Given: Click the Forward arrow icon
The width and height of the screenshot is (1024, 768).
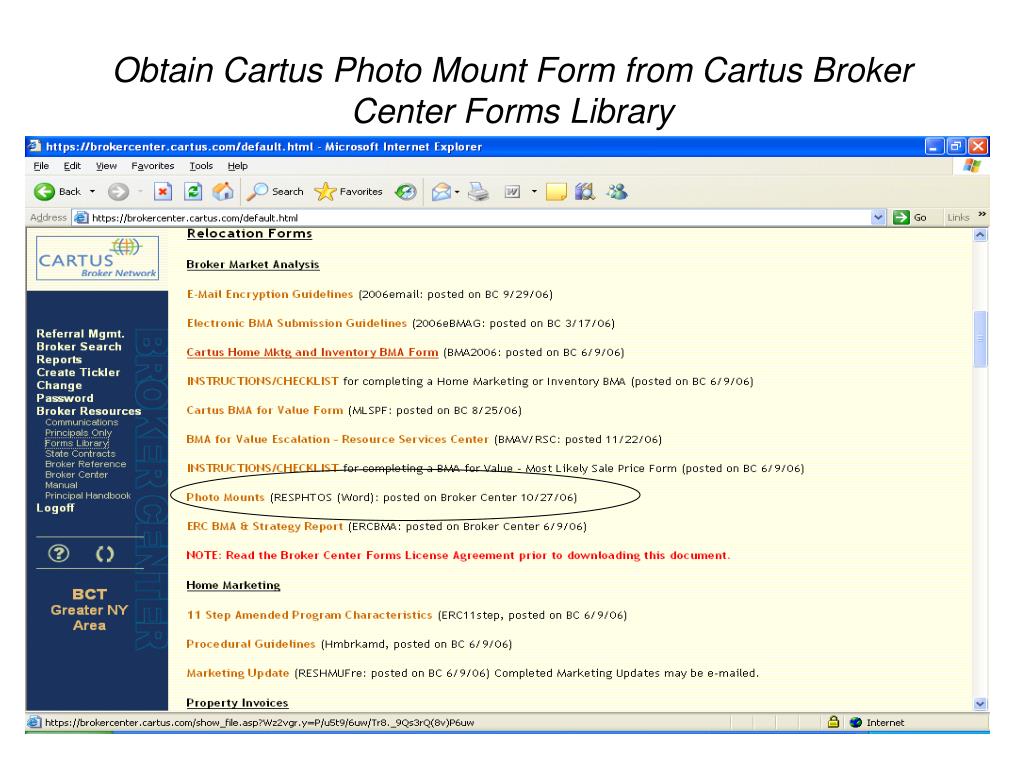Looking at the screenshot, I should (x=118, y=191).
